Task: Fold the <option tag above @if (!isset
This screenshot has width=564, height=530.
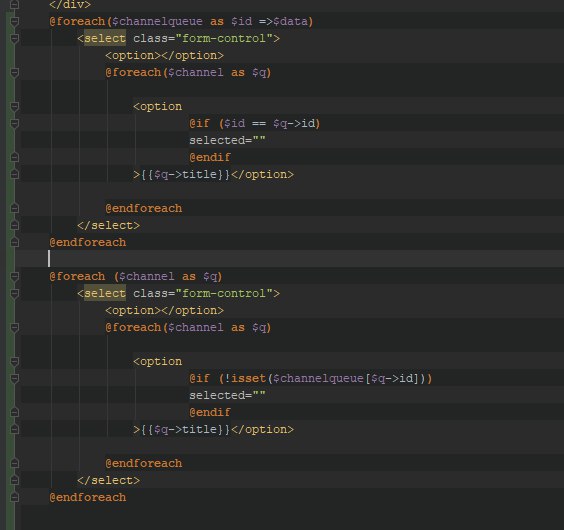Action: (x=14, y=362)
